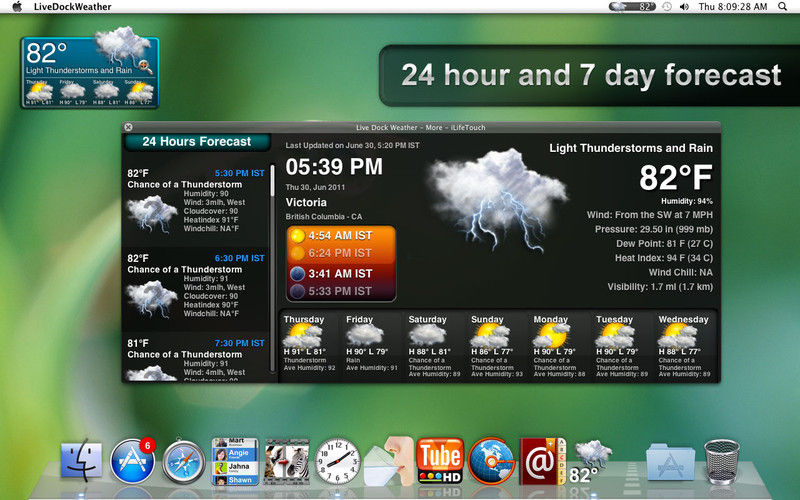
Task: Open the Tube HD app in dock
Action: (440, 461)
